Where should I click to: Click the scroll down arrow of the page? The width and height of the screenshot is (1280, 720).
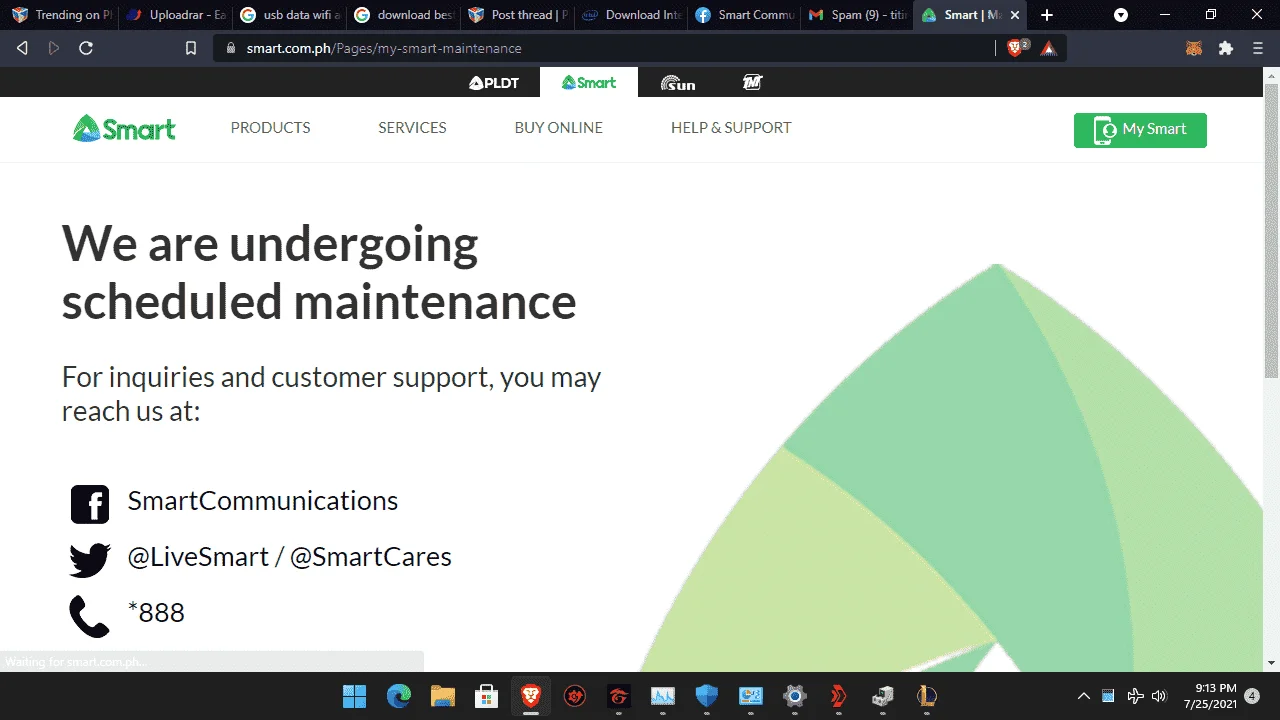[x=1271, y=663]
